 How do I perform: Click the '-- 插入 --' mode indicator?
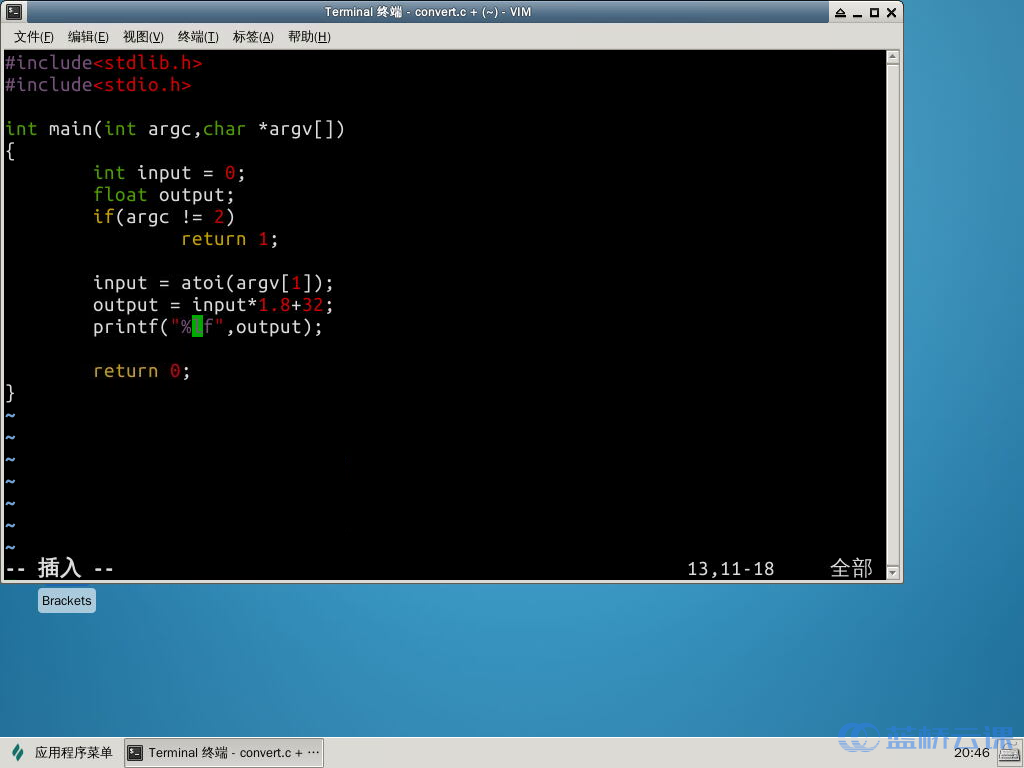click(x=59, y=568)
